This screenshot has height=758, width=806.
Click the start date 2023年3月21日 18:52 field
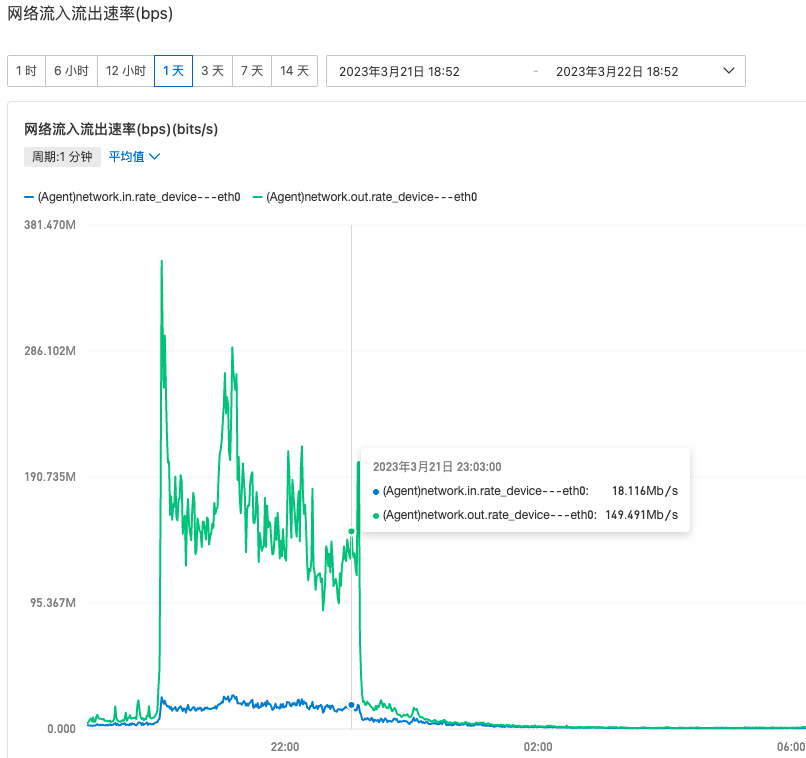tap(400, 71)
